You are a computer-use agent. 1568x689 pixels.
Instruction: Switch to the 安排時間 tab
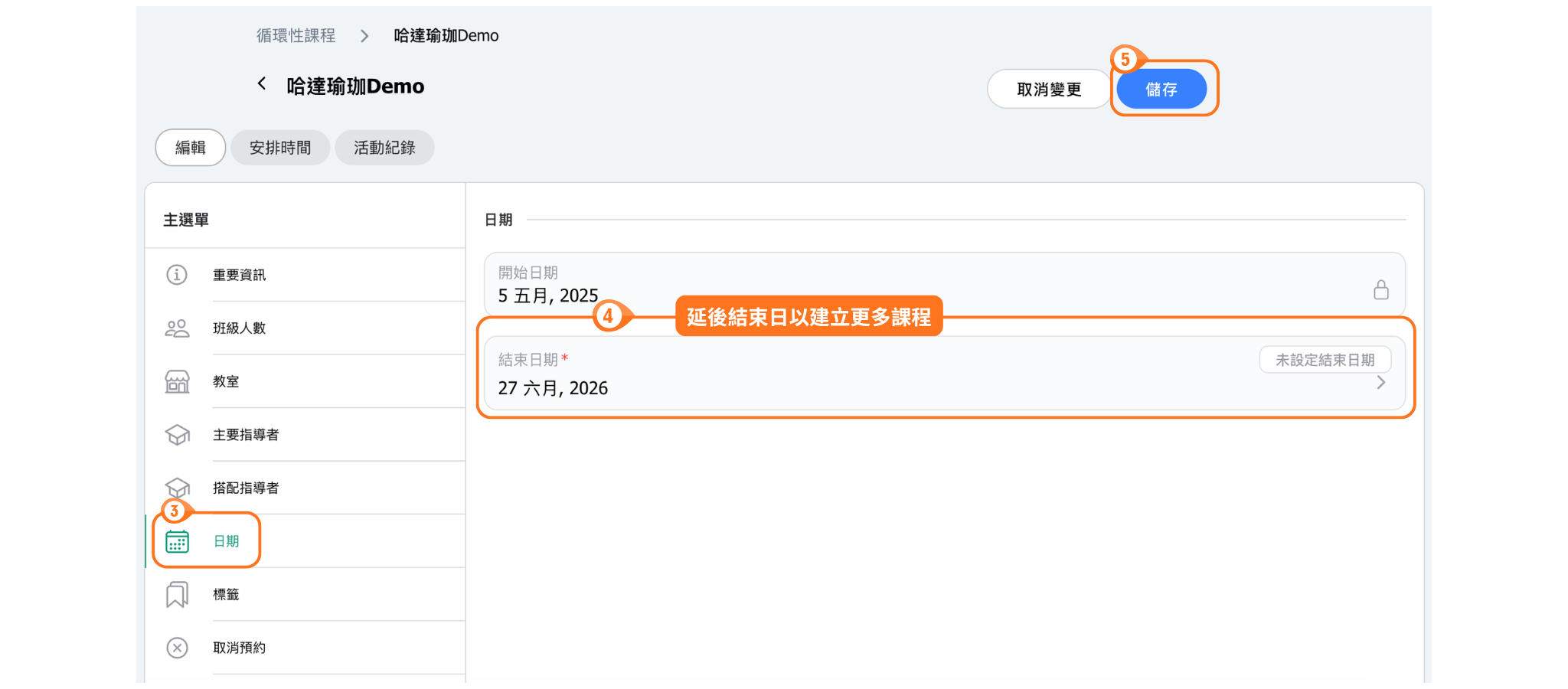pos(280,148)
